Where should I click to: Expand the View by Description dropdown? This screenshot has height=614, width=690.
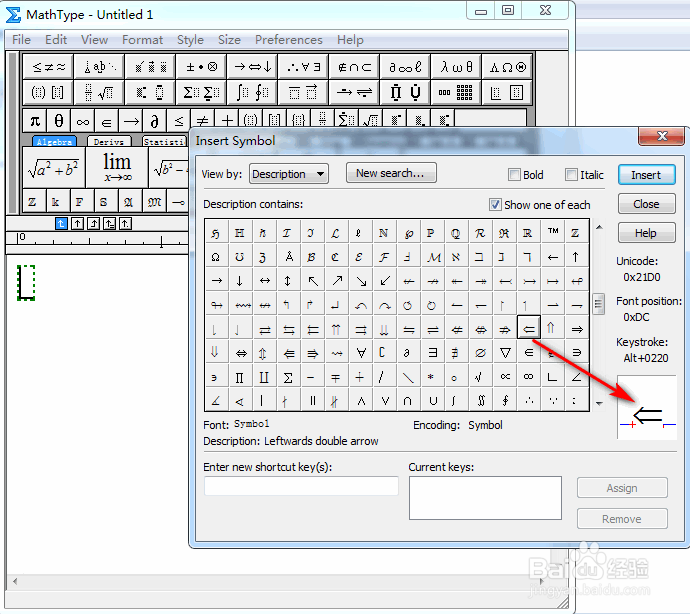289,174
